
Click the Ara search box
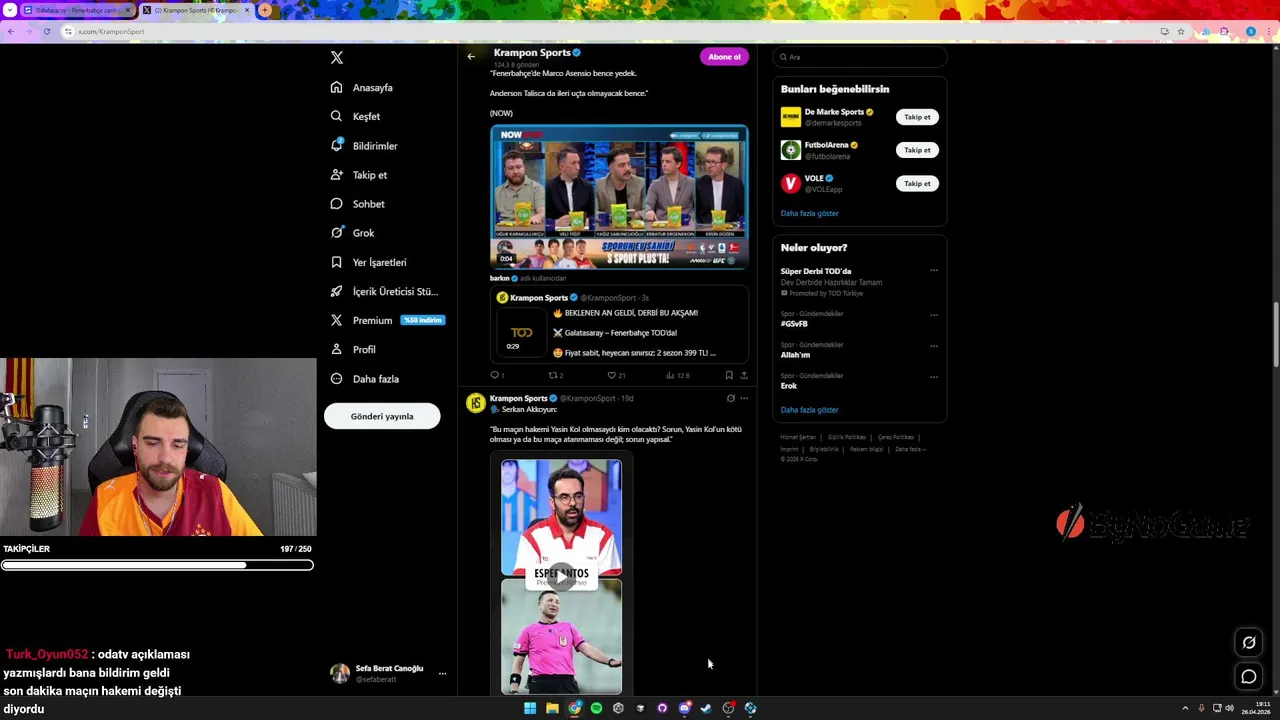(x=859, y=57)
